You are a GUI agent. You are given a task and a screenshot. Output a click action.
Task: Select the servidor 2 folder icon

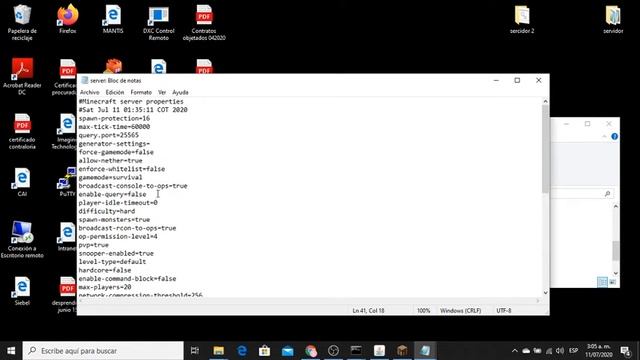coord(522,19)
